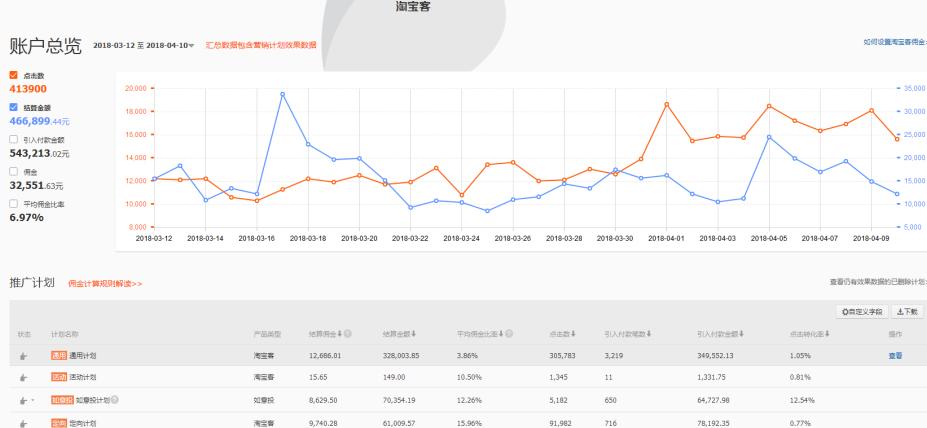Uncheck the 点击数 metric checkbox
The width and height of the screenshot is (927, 428).
[13, 75]
